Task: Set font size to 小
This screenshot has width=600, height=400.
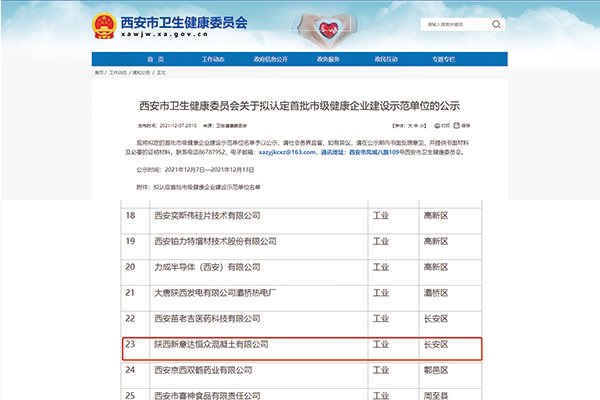Action: 421,126
